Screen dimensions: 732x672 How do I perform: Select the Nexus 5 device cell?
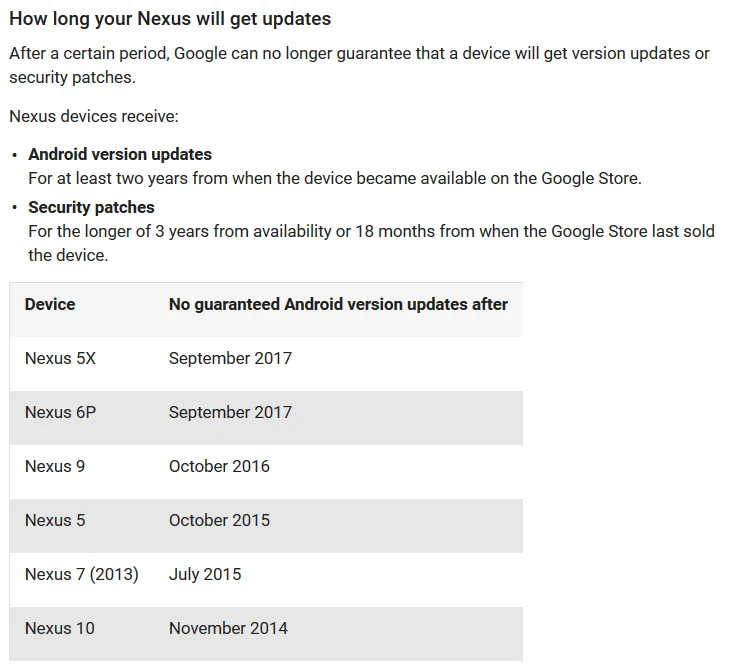click(55, 520)
